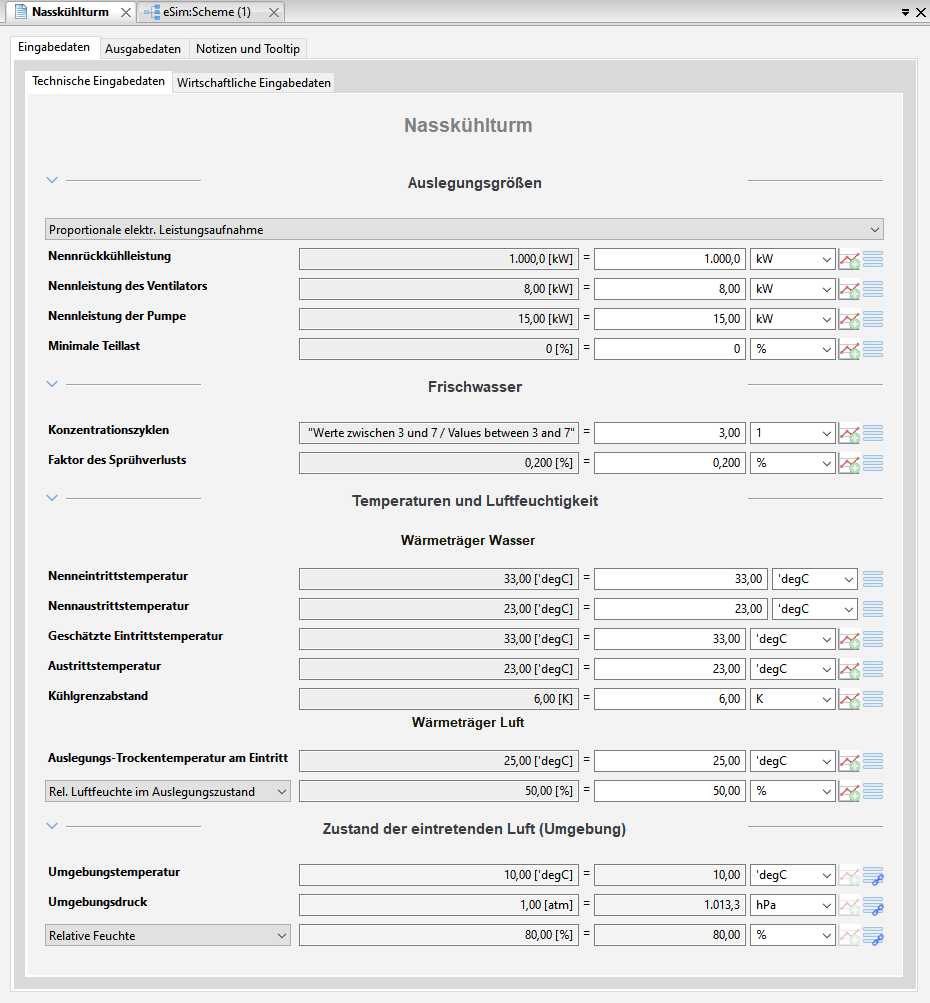Click list icon in Kühlgrenzabstand row
The width and height of the screenshot is (930, 1003).
873,700
